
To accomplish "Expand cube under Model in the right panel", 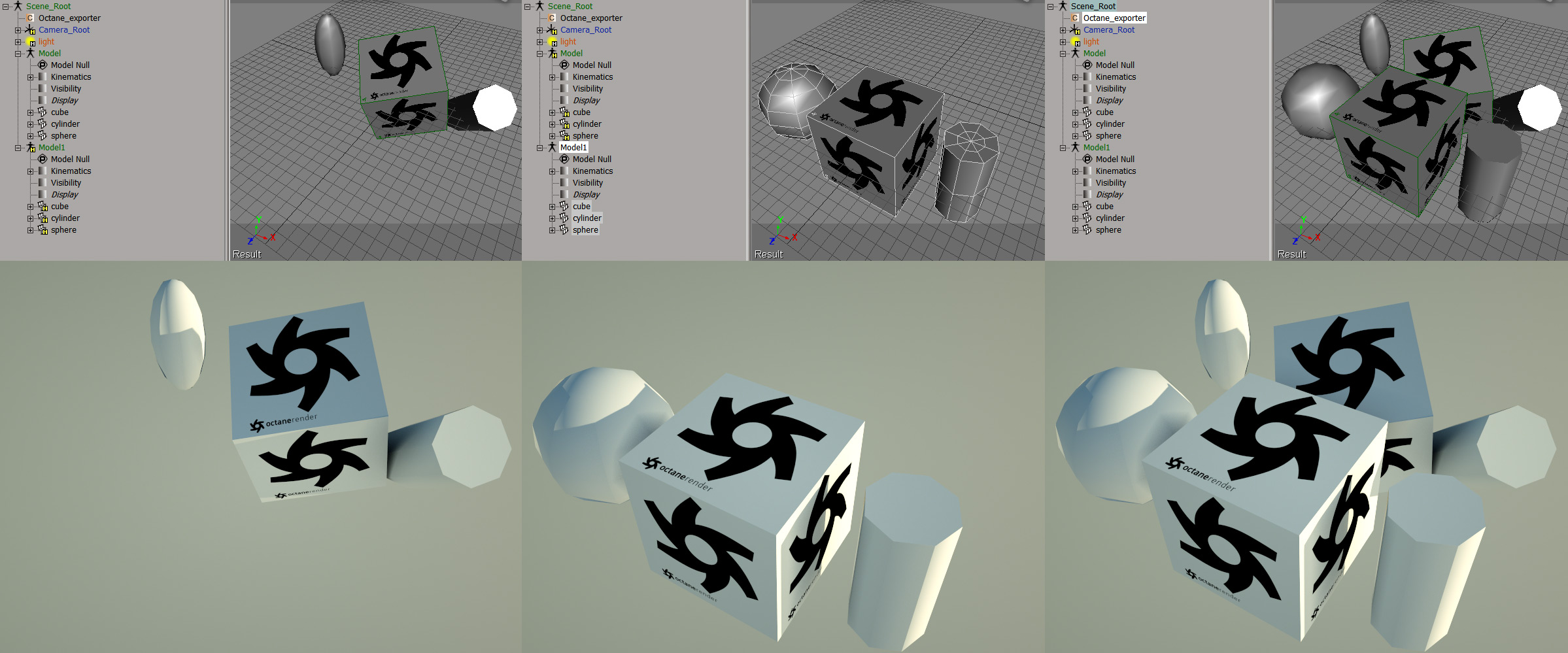I will 1075,112.
